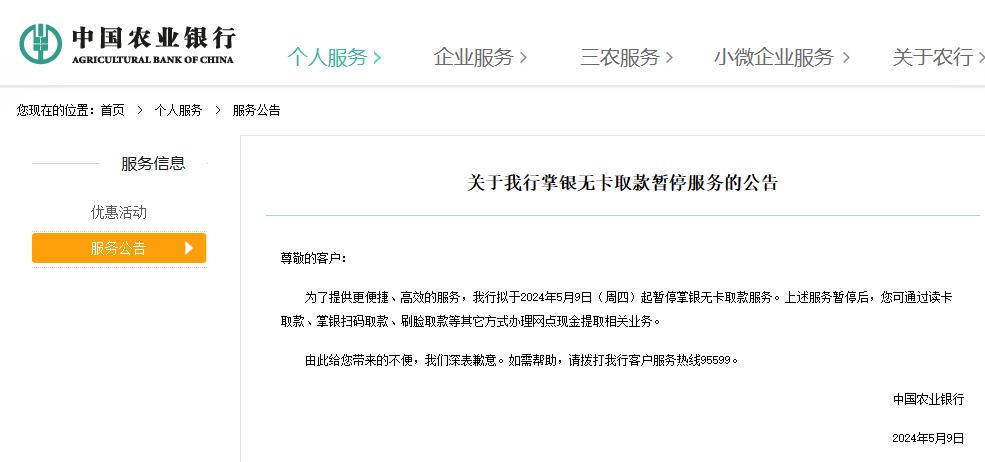Open the 三农服务 menu

pyautogui.click(x=626, y=58)
